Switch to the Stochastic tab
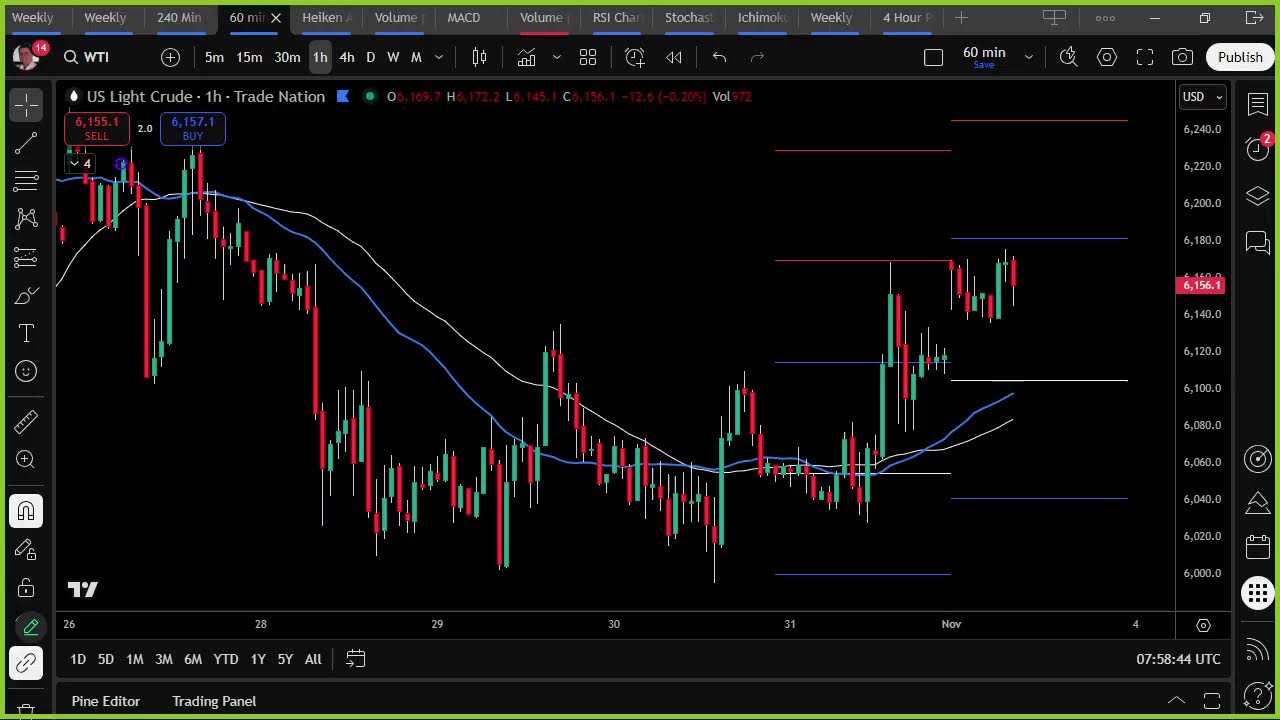Viewport: 1280px width, 720px height. [689, 17]
